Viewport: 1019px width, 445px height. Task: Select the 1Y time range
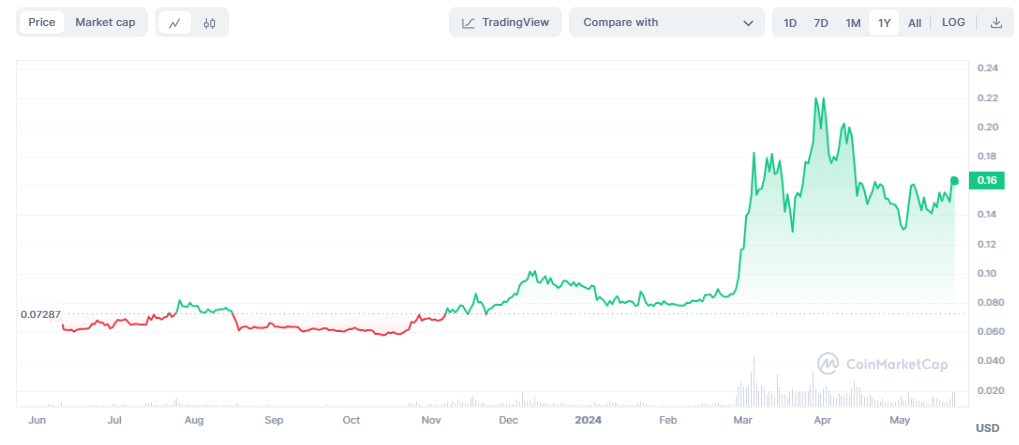click(x=883, y=22)
